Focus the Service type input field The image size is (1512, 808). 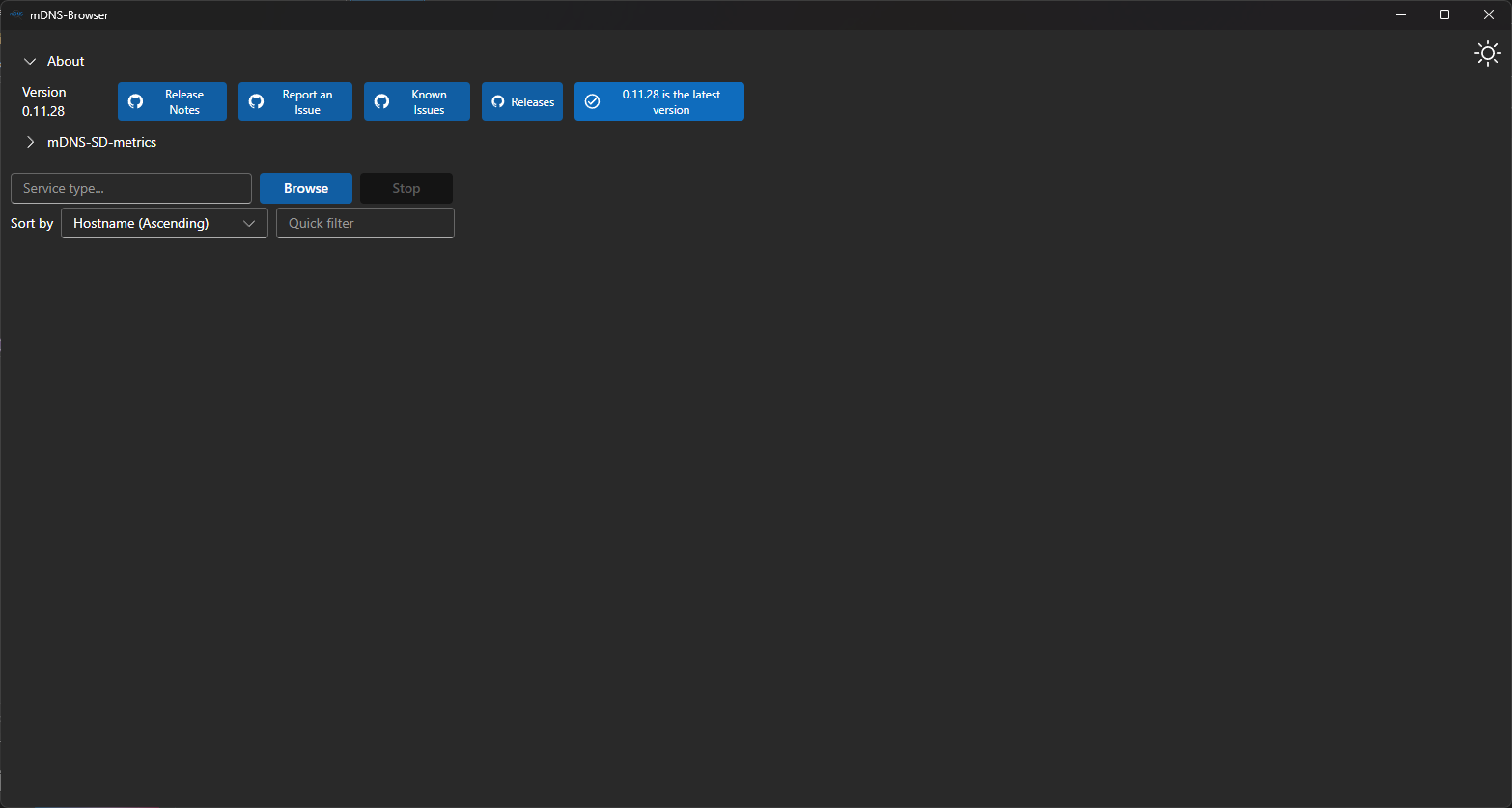pyautogui.click(x=131, y=188)
